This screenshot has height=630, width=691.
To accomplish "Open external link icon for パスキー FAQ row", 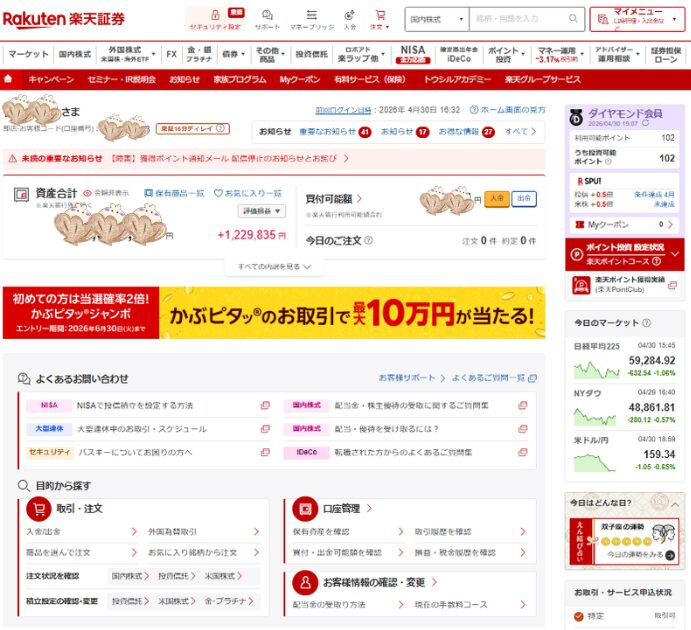I will coord(265,452).
